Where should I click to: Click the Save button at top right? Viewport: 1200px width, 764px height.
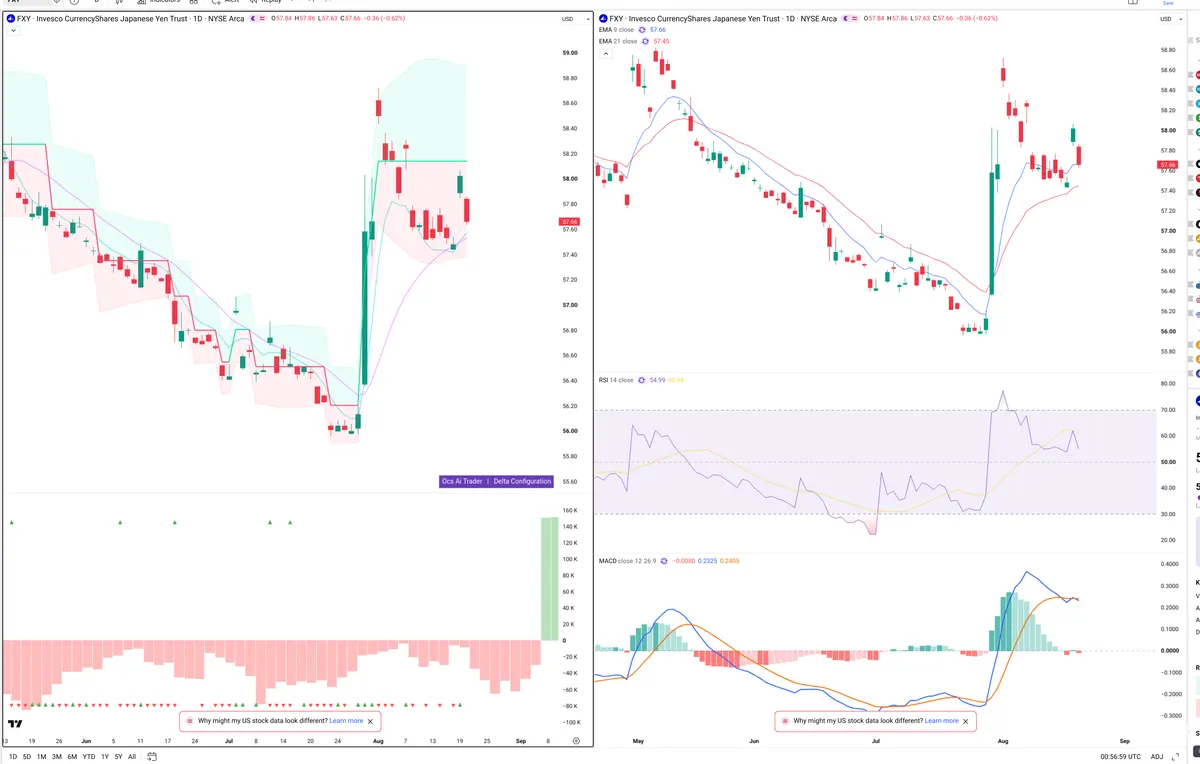pos(1167,3)
